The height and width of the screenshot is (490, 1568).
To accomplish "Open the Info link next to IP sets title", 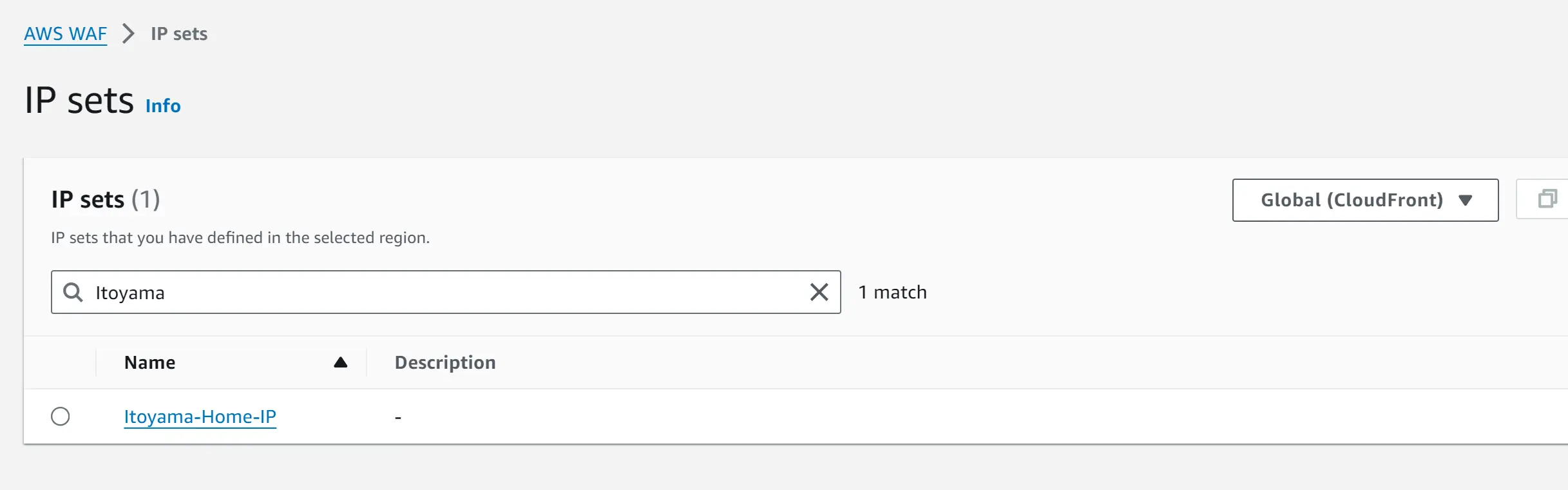I will coord(163,106).
